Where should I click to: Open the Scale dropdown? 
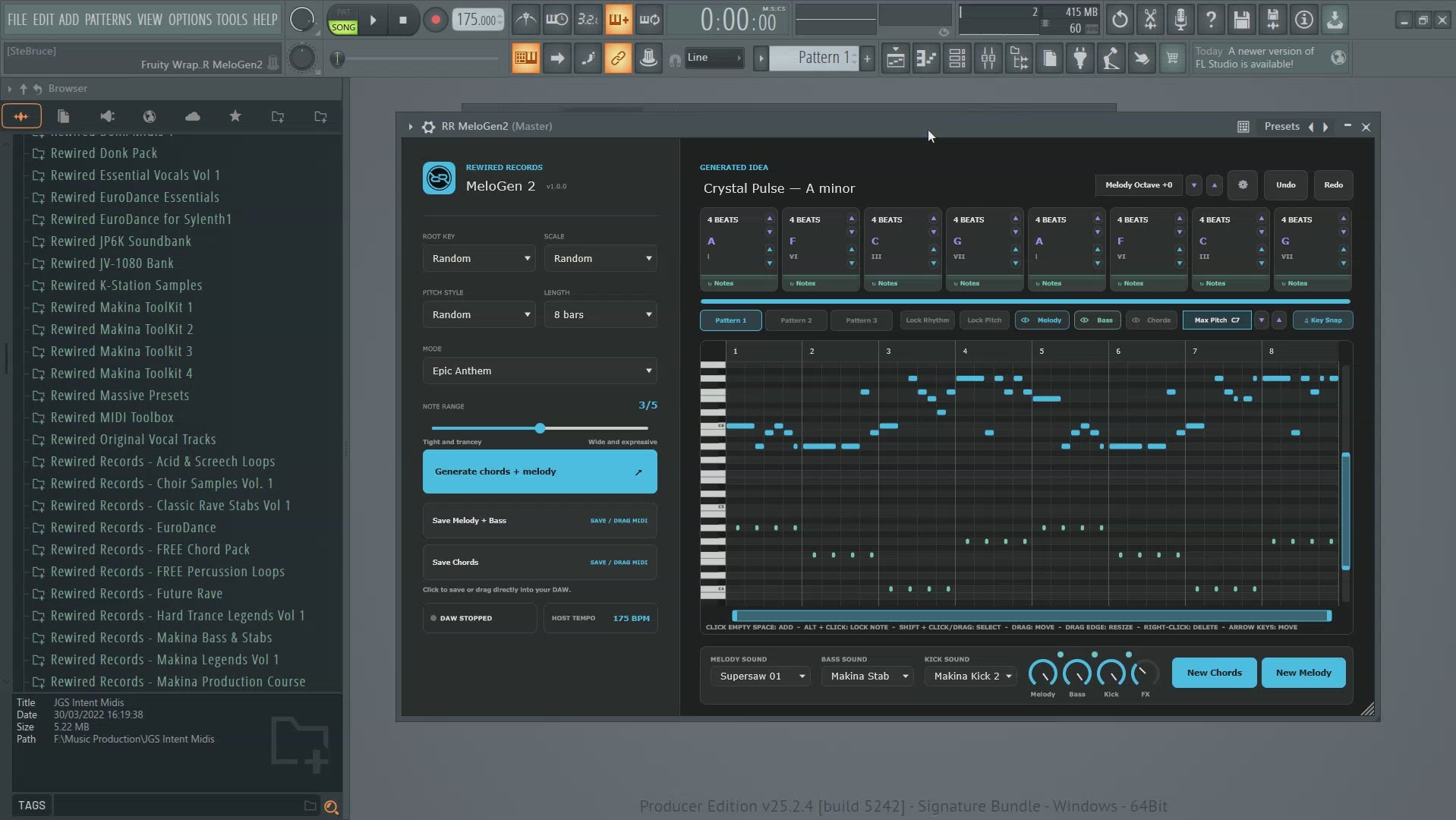coord(600,259)
